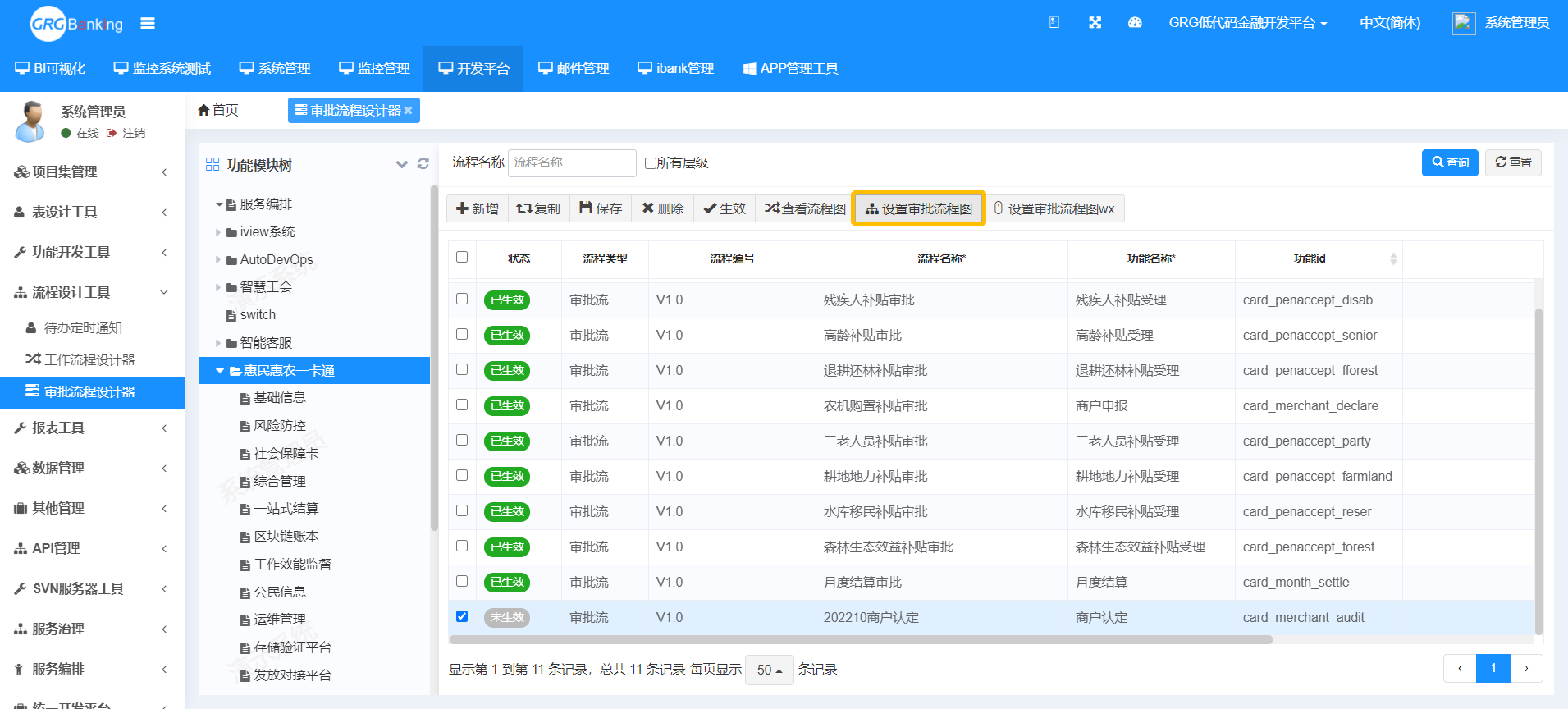Select the switch tree item
The height and width of the screenshot is (709, 1568).
pyautogui.click(x=257, y=315)
